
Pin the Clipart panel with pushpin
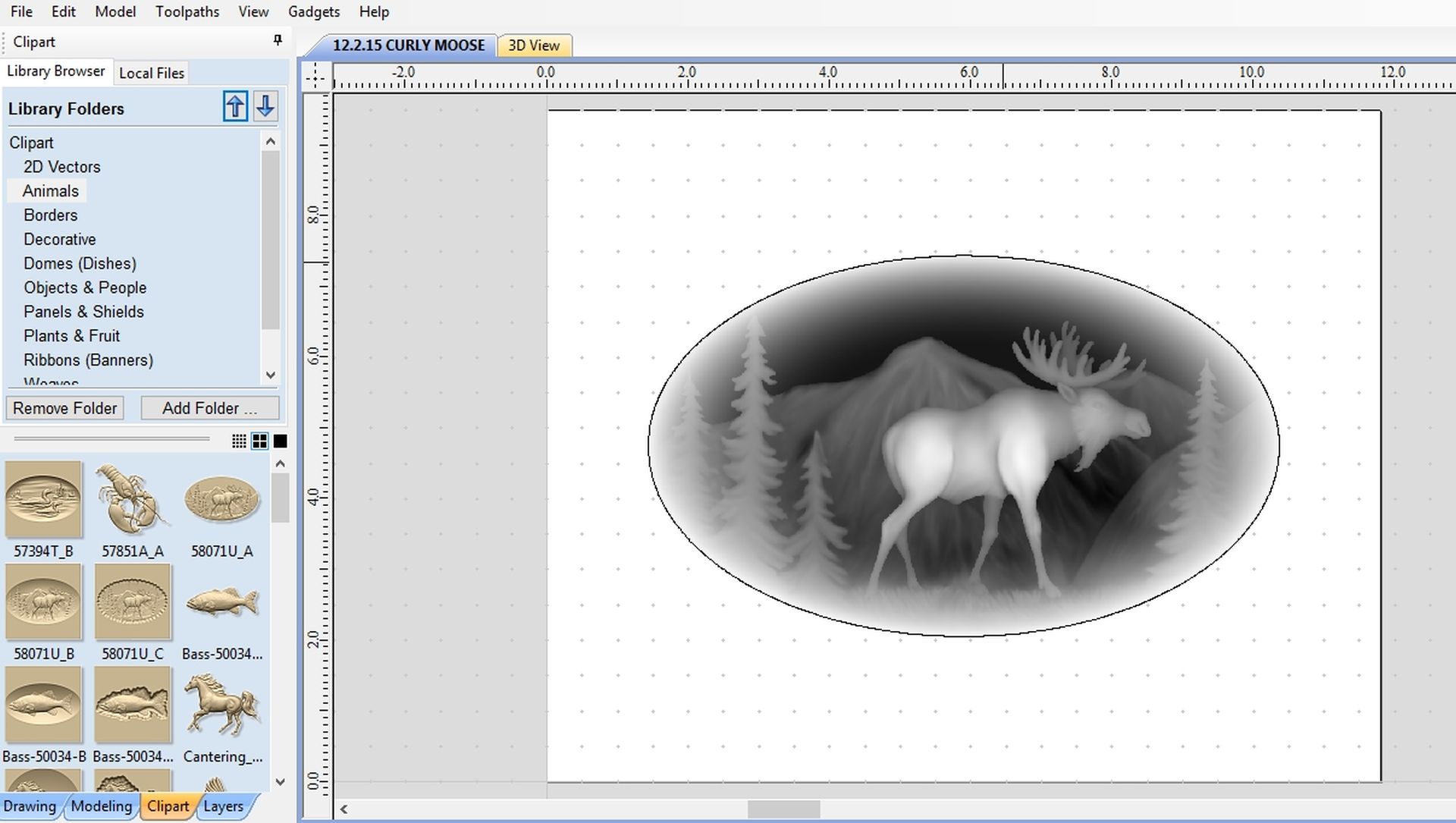tap(278, 40)
